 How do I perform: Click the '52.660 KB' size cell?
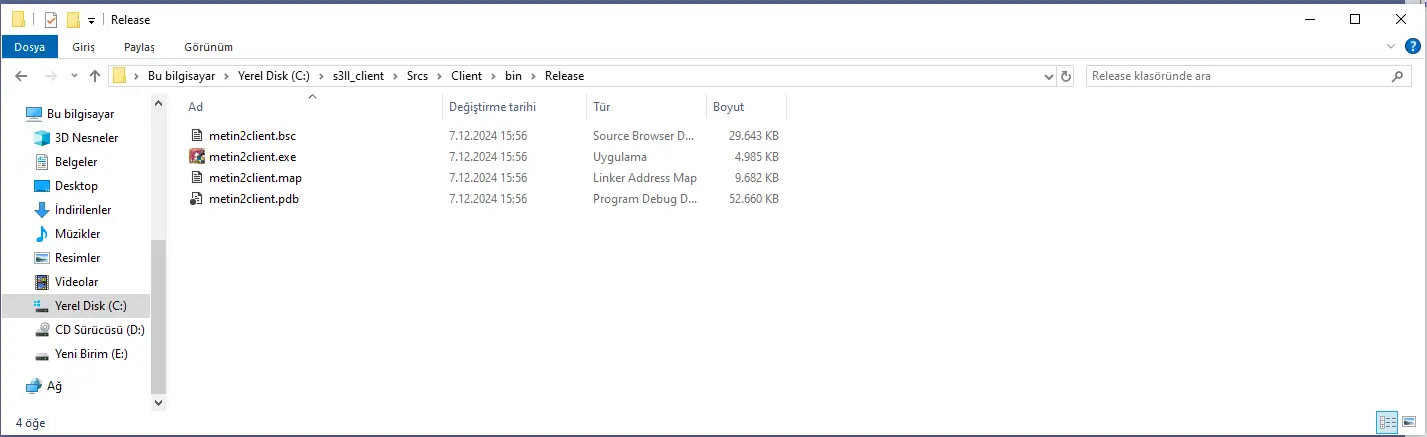pyautogui.click(x=755, y=199)
